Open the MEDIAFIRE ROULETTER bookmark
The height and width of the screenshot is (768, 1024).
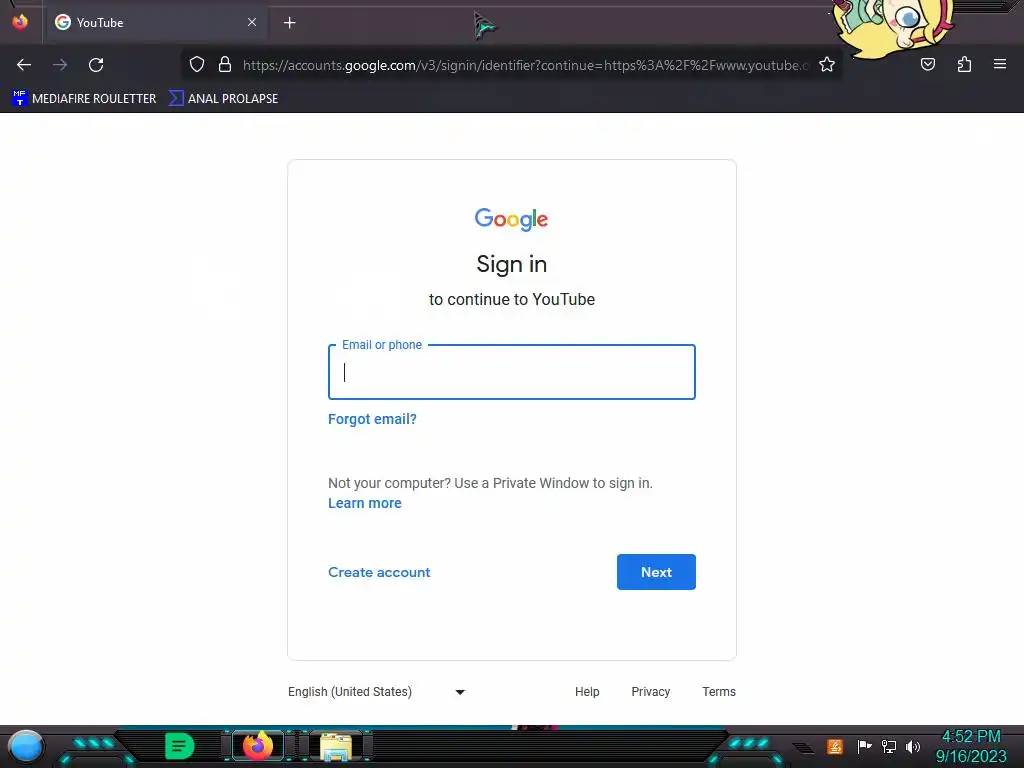pyautogui.click(x=84, y=99)
